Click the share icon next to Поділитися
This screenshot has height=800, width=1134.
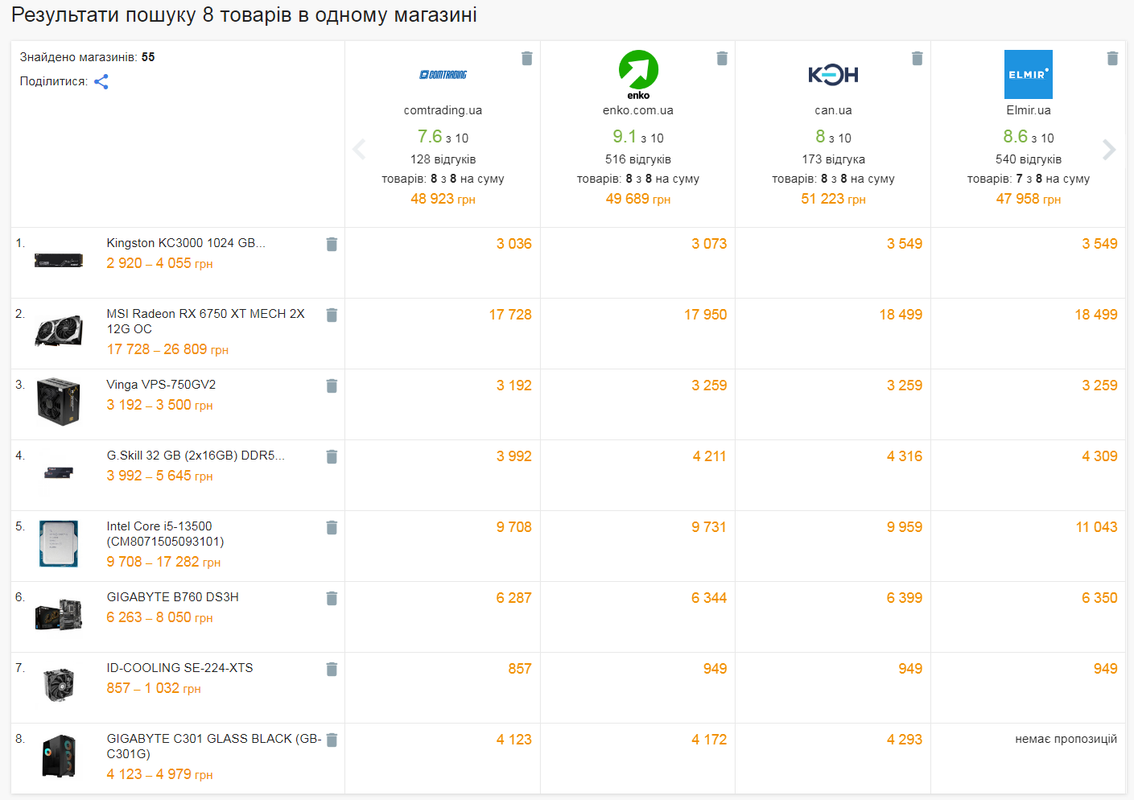pos(101,82)
